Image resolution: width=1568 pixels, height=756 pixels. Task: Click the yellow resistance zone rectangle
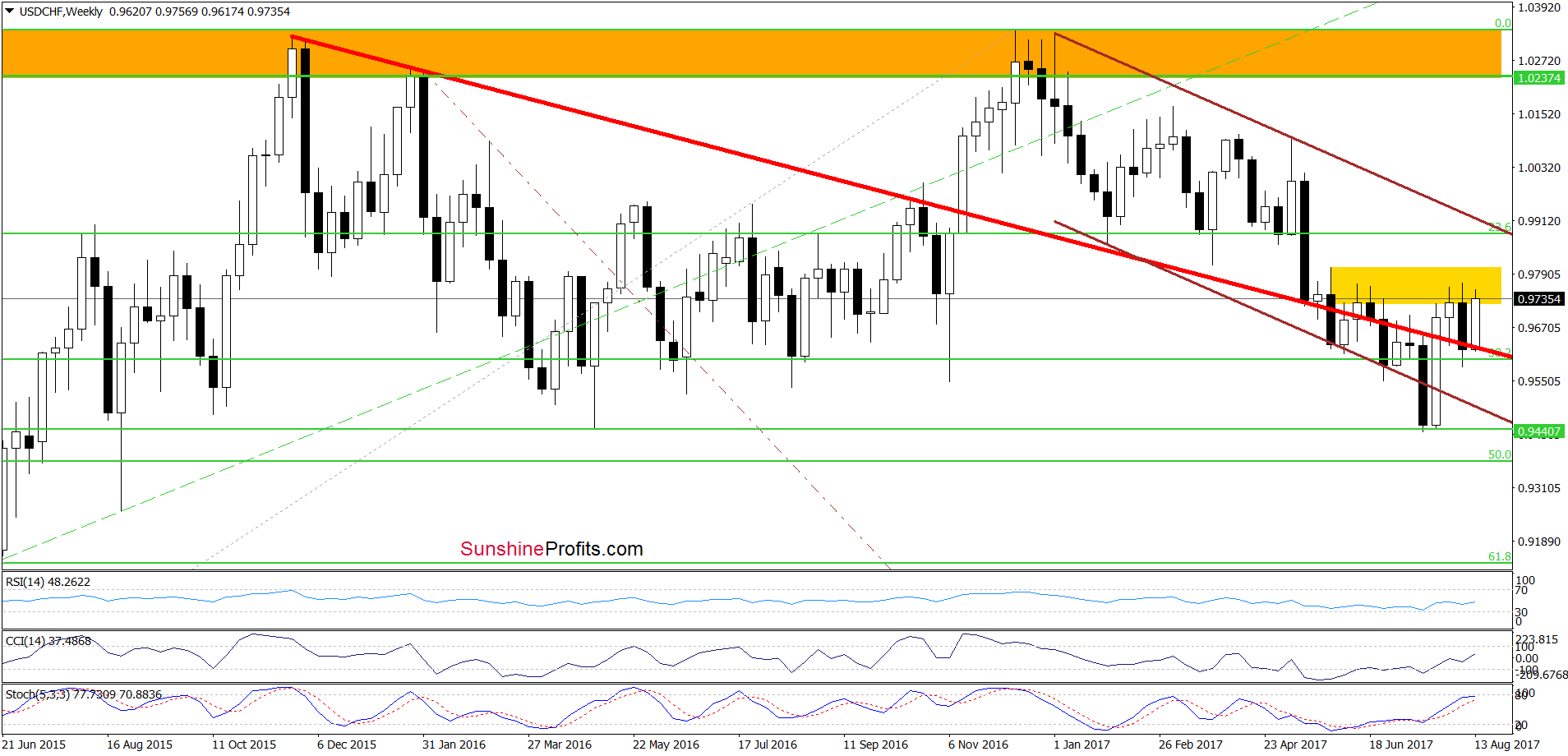[1415, 285]
